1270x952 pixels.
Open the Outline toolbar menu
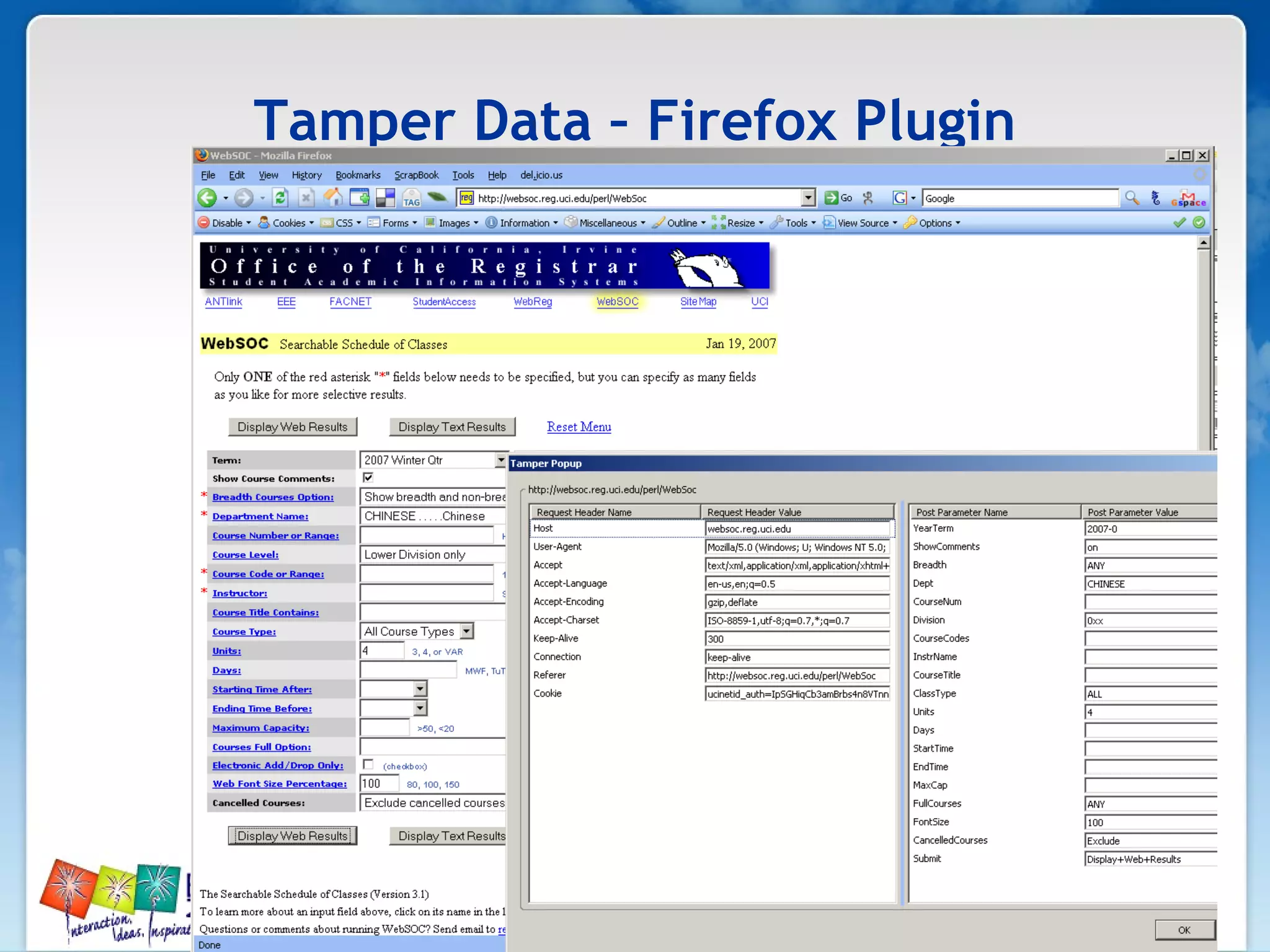click(679, 223)
